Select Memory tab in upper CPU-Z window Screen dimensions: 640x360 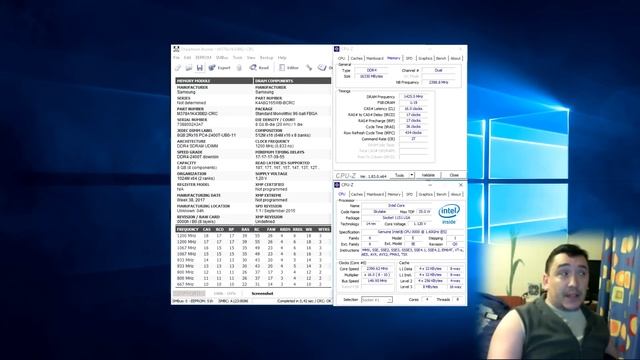pyautogui.click(x=394, y=58)
